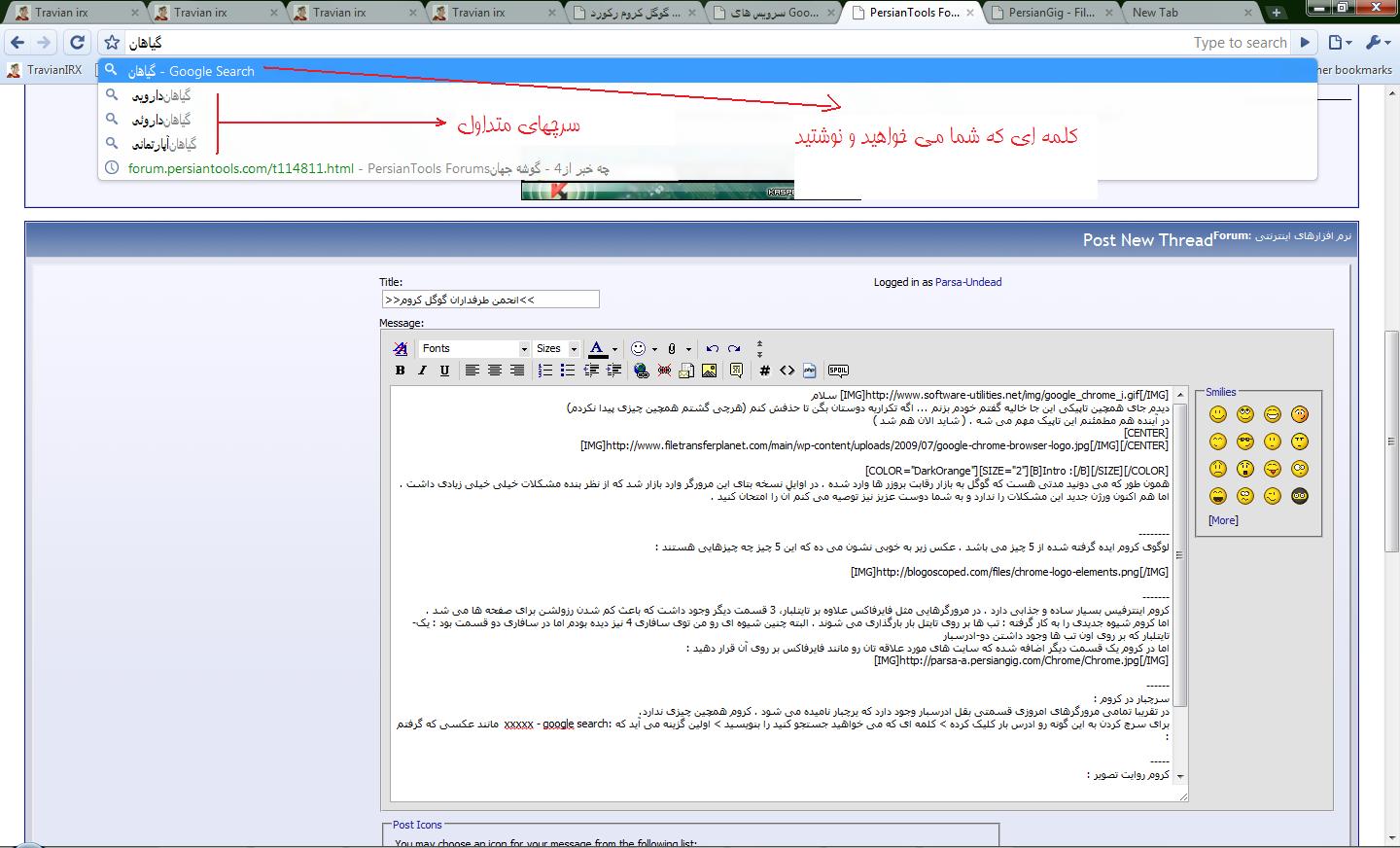Click the SPOIL spoiler tag icon
The image size is (1400, 848).
[838, 371]
